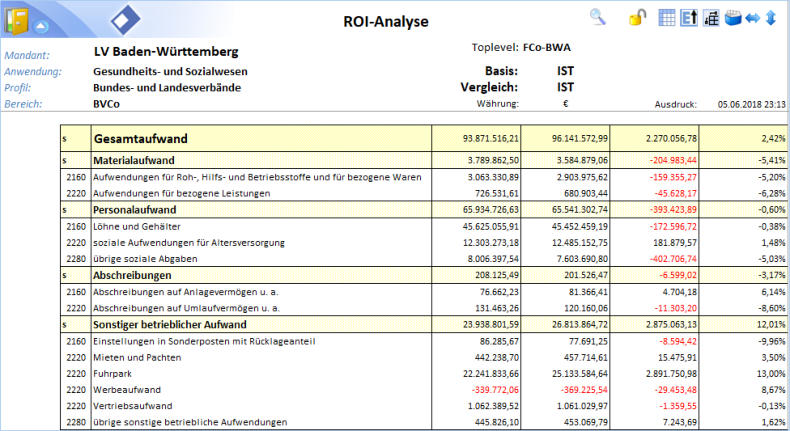790x431 pixels.
Task: Click the hierarchy structure view icon
Action: pos(712,17)
